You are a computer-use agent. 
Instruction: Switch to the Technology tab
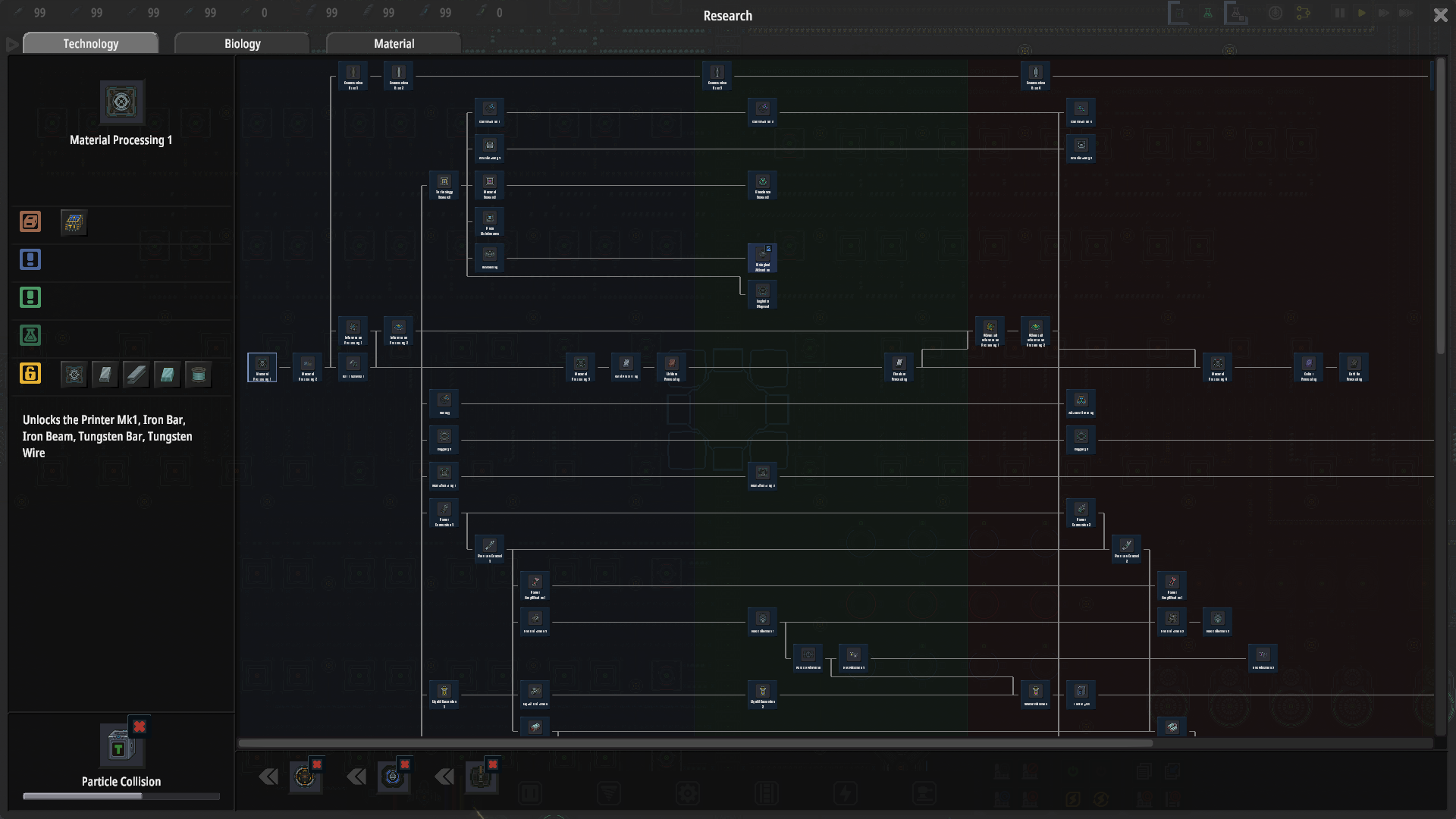[91, 43]
